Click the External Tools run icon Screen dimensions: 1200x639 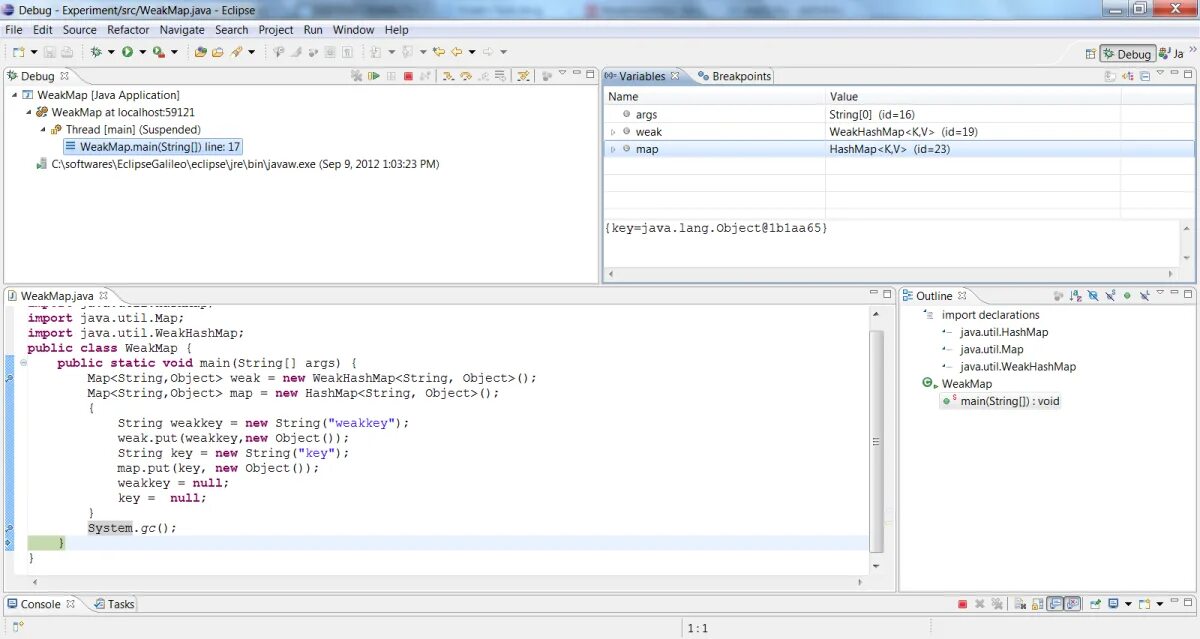click(158, 51)
